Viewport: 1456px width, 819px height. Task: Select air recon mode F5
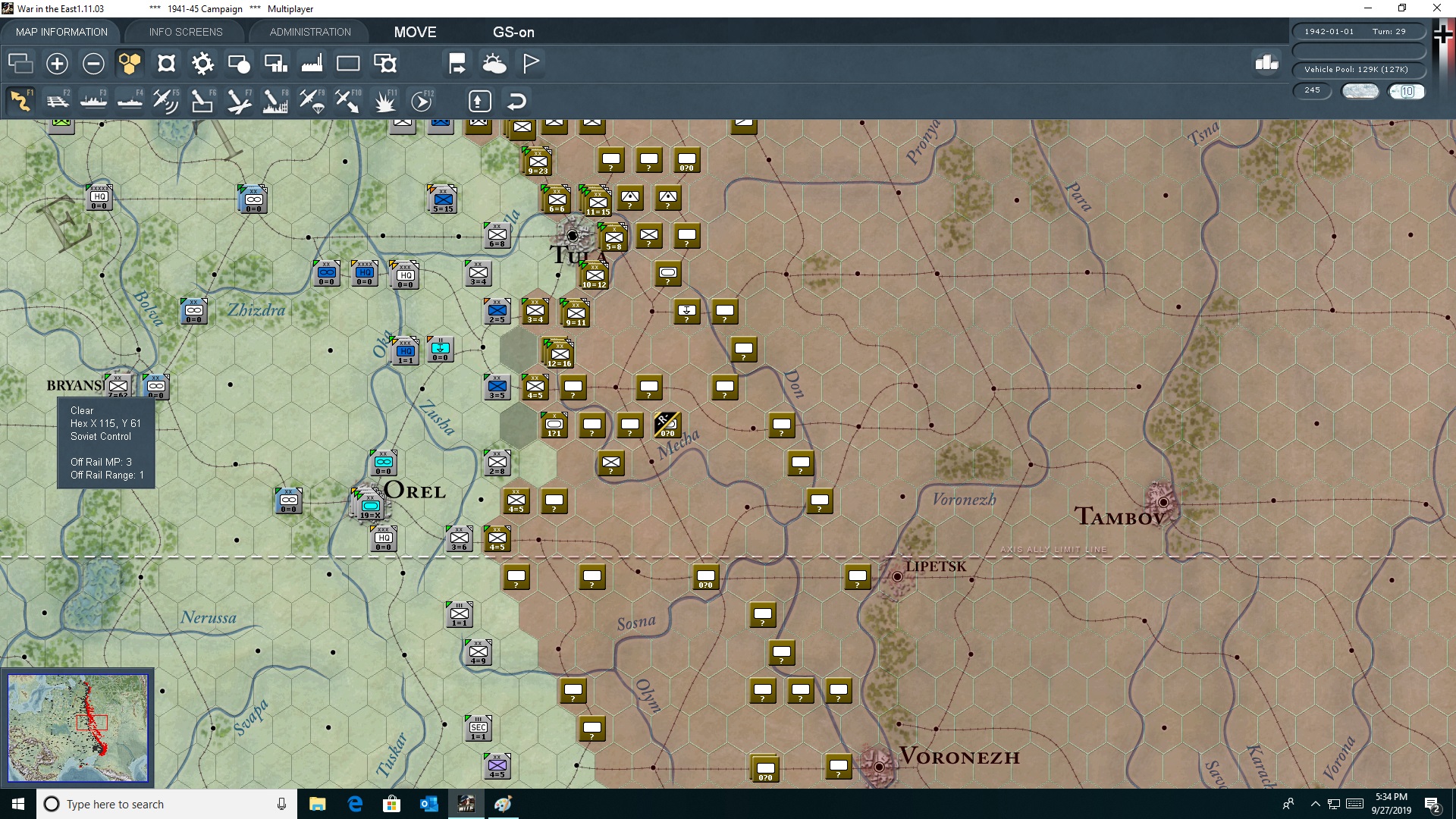(x=165, y=101)
